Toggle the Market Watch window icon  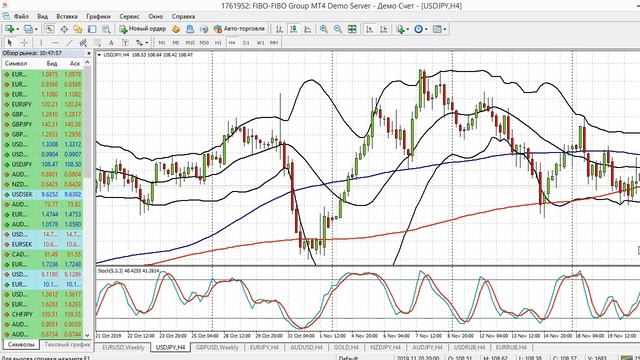click(50, 29)
